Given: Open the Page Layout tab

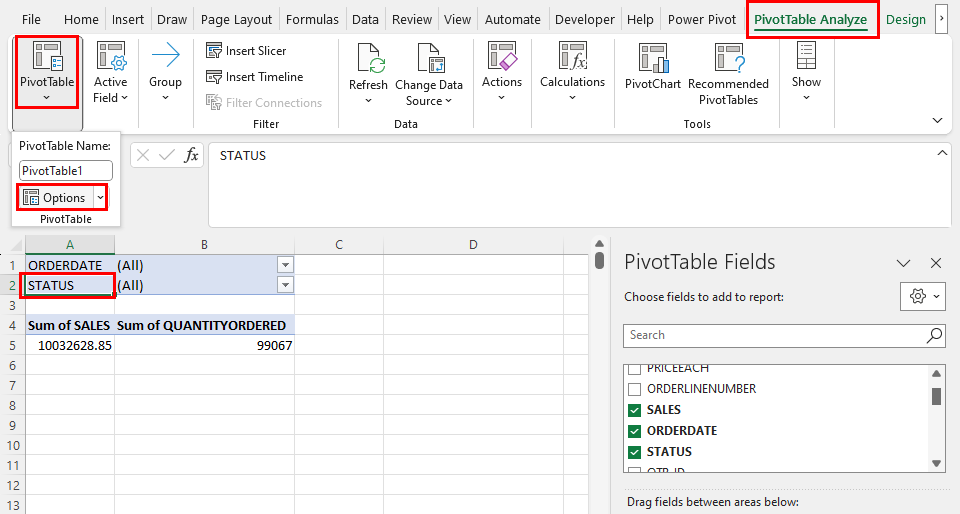Looking at the screenshot, I should (x=236, y=20).
